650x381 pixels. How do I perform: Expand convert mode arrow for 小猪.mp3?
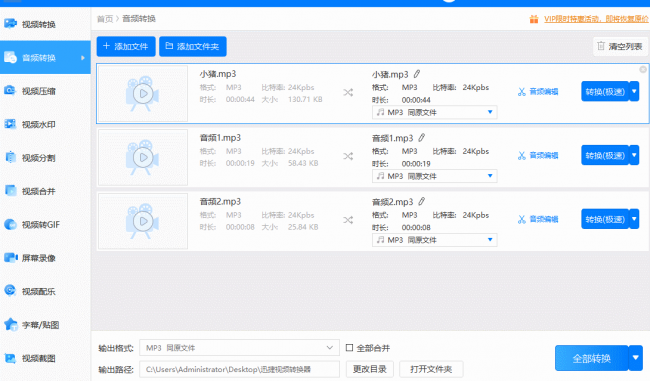point(634,92)
